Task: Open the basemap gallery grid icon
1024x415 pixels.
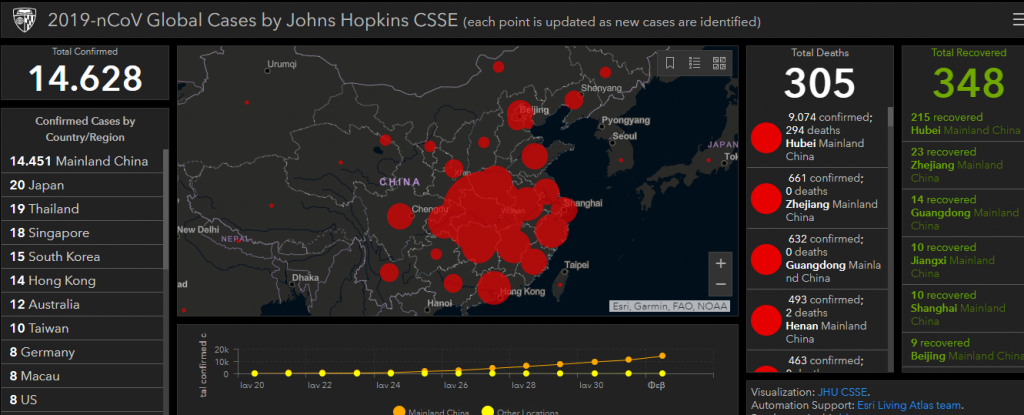Action: coord(719,63)
